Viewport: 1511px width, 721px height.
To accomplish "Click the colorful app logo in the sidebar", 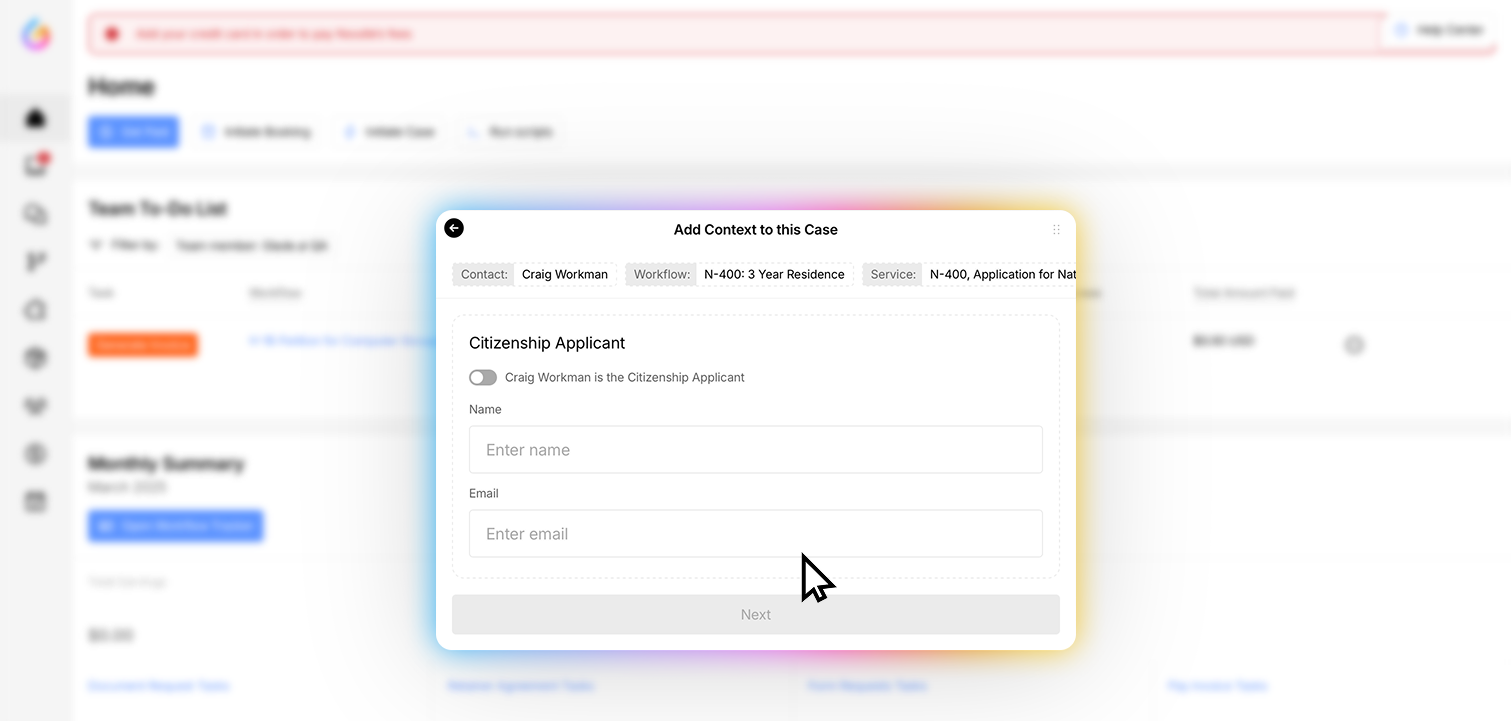I will pyautogui.click(x=36, y=35).
